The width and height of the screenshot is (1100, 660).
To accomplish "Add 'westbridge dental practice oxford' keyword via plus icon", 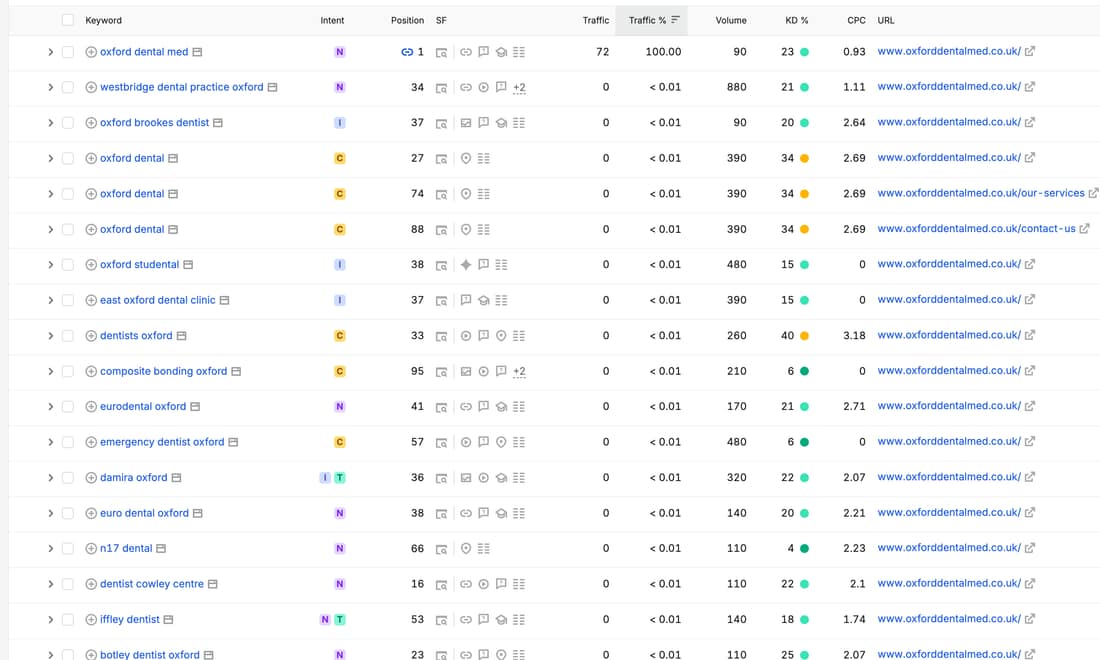I will click(90, 88).
